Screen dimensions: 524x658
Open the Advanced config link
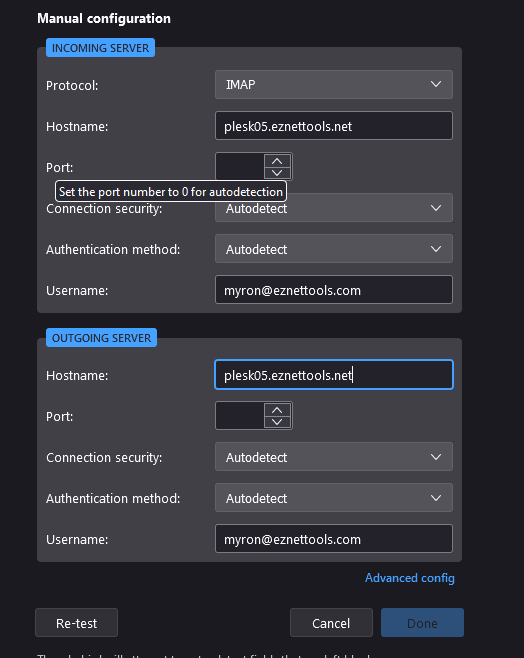(409, 578)
